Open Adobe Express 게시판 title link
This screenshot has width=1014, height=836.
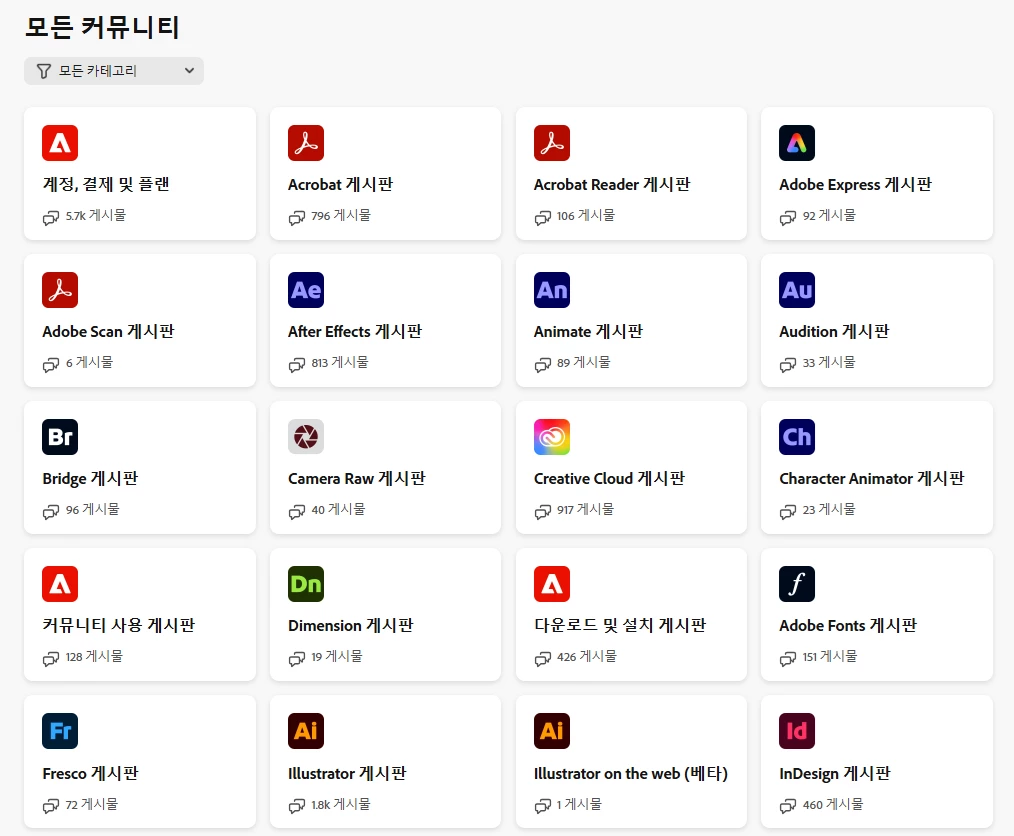tap(855, 184)
